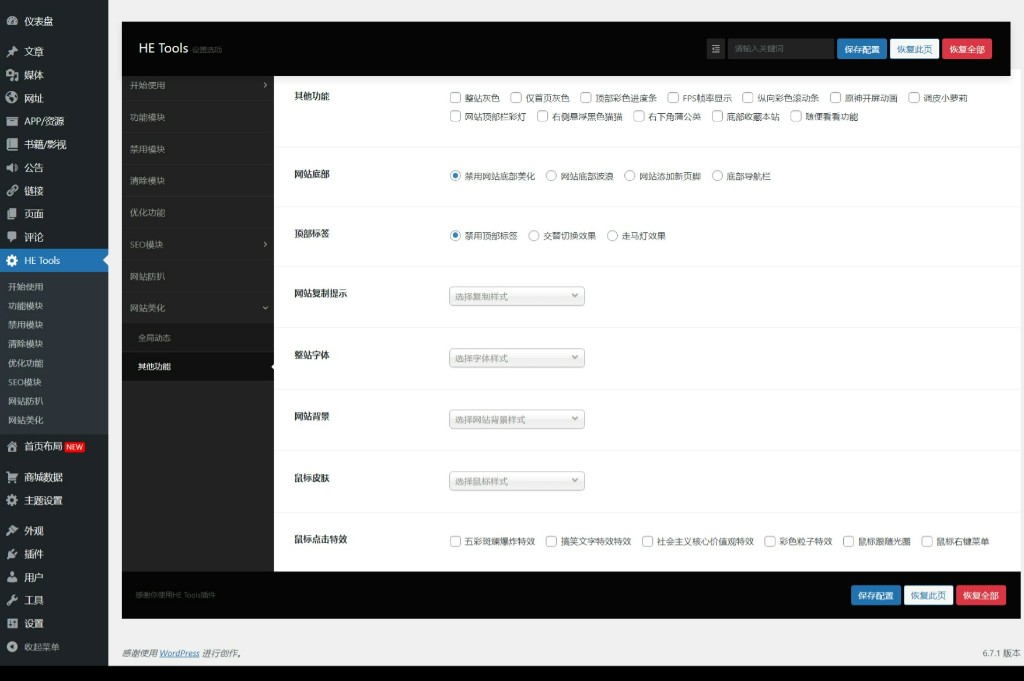Screen dimensions: 1024x681
Task: Click the 设置 settings icon
Action: pos(12,624)
